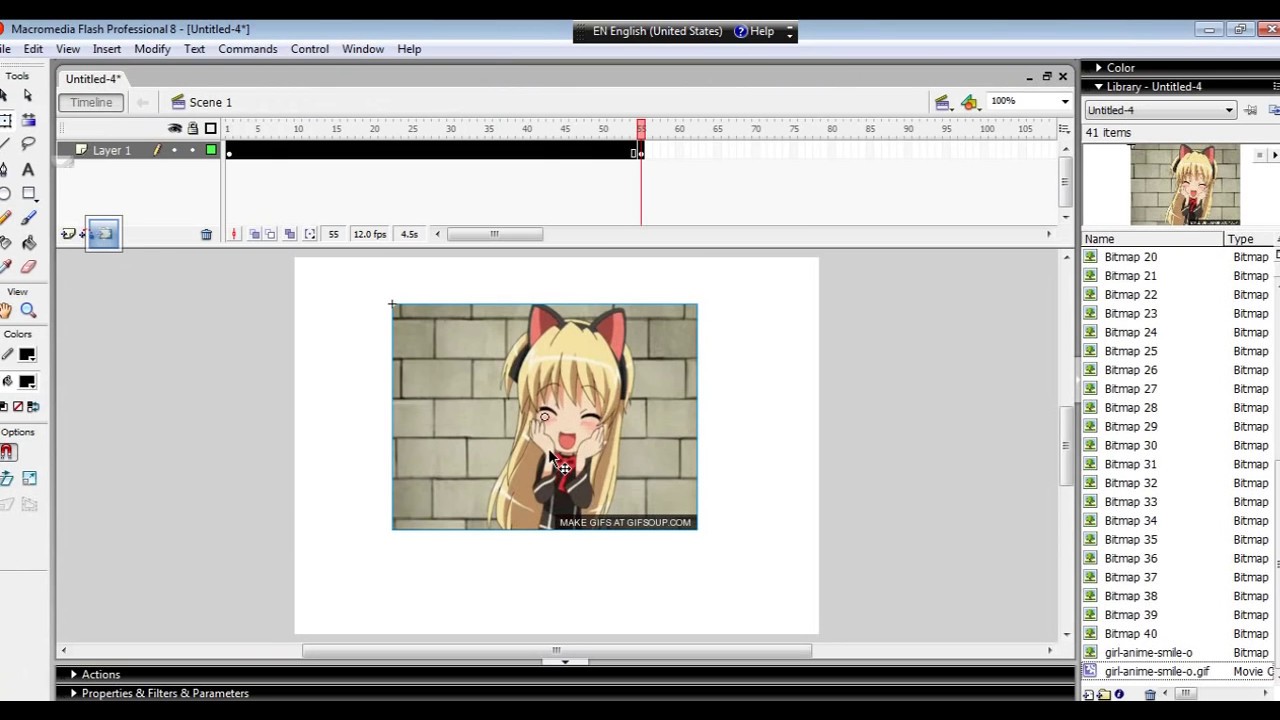
Task: Delete selected Library item with trash icon
Action: click(1150, 694)
